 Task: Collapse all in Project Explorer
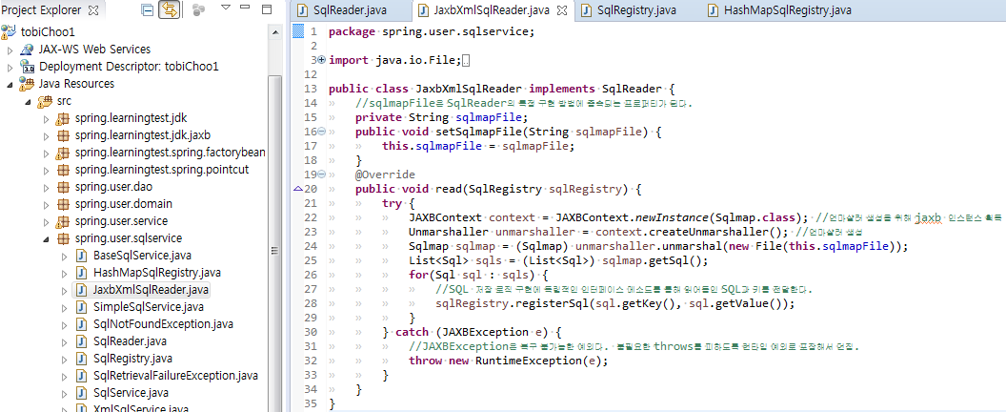148,10
